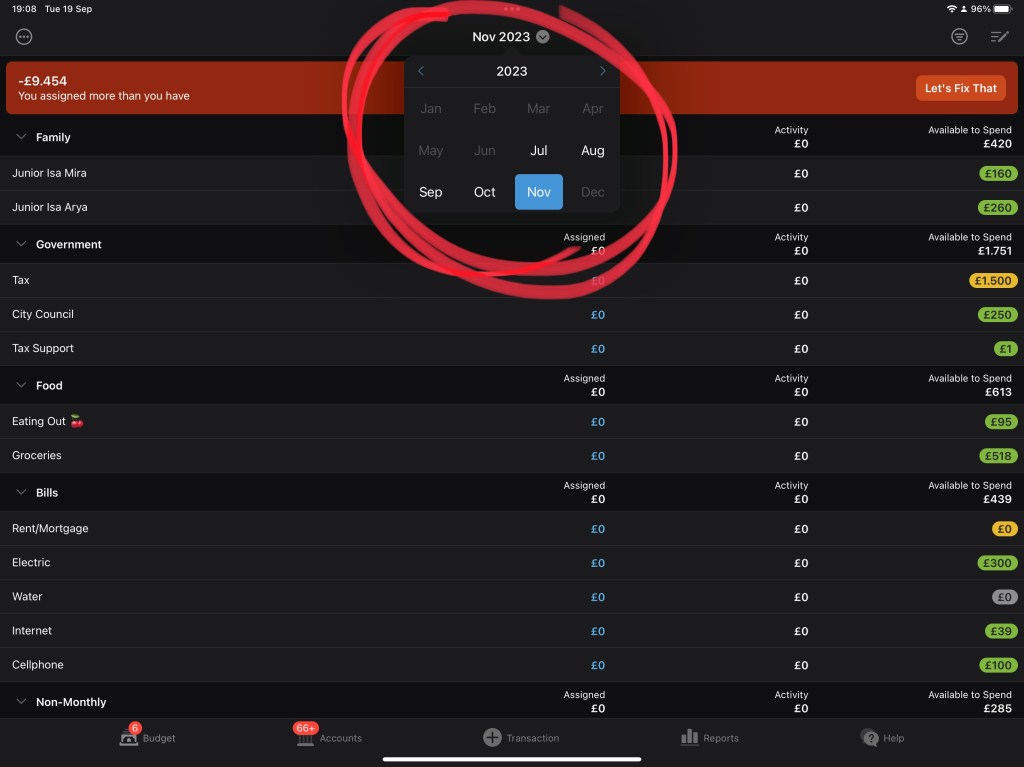1024x767 pixels.
Task: Select Aug in the month picker
Action: click(x=592, y=150)
